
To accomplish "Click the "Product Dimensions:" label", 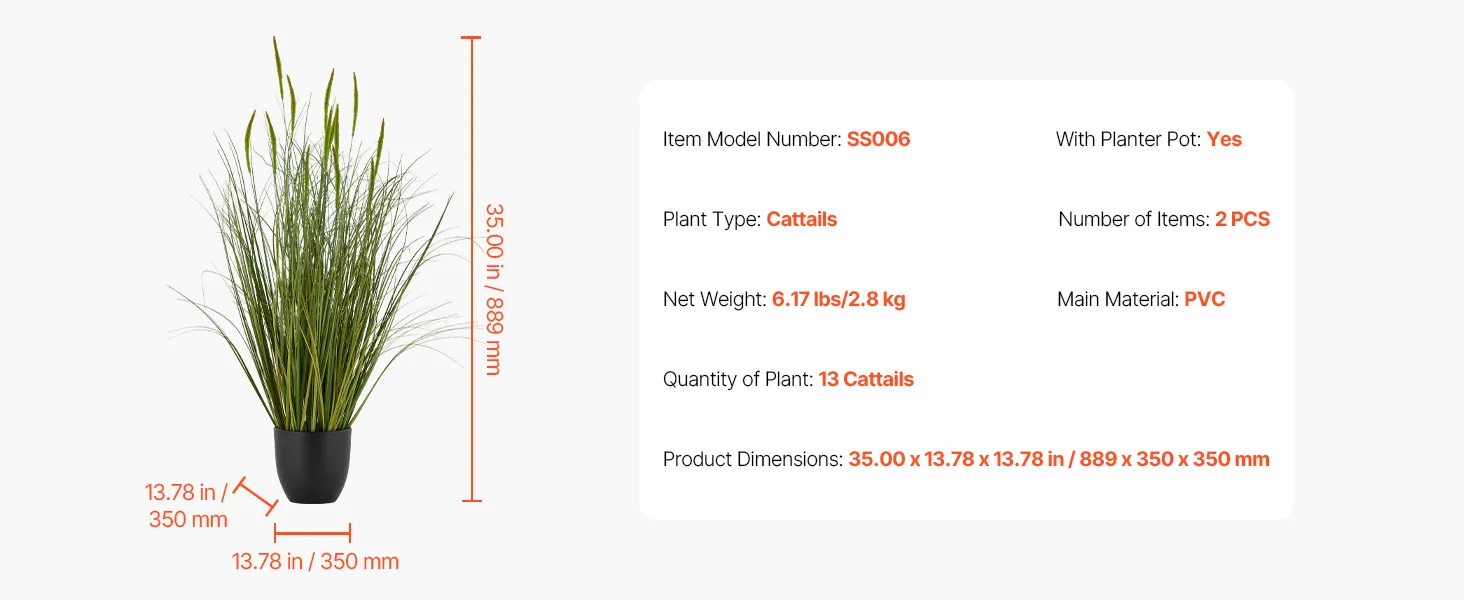I will (753, 460).
